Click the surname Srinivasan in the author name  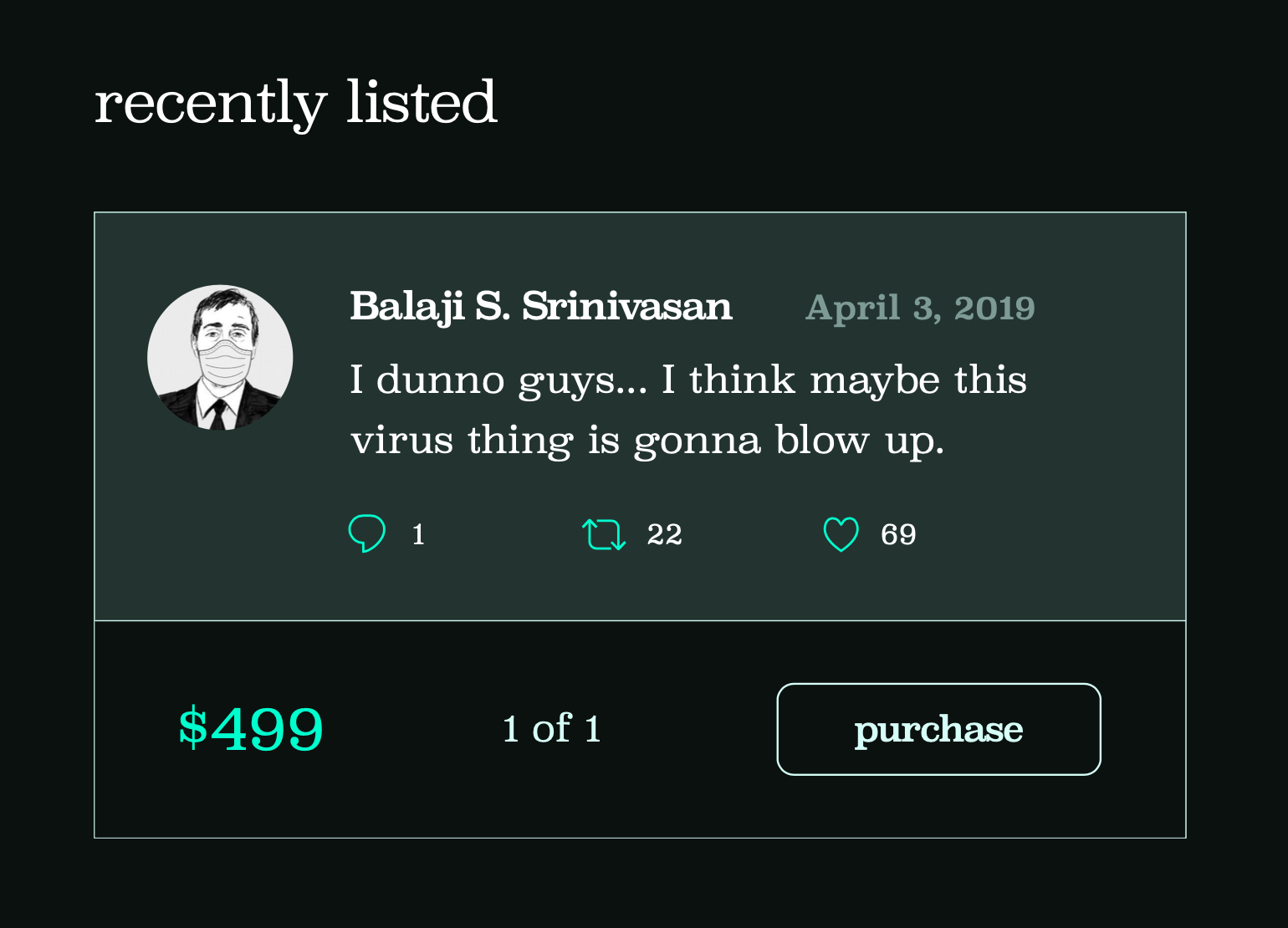coord(627,307)
